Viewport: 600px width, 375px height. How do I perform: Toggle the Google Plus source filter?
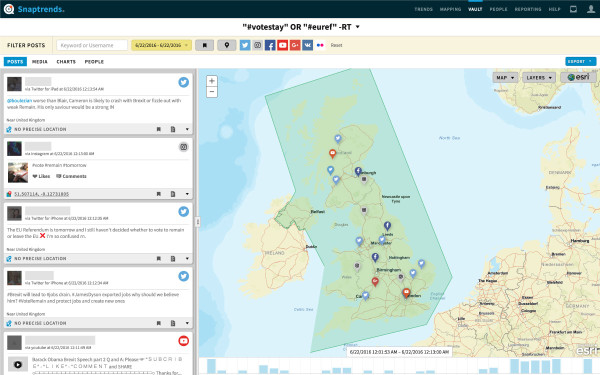[295, 45]
